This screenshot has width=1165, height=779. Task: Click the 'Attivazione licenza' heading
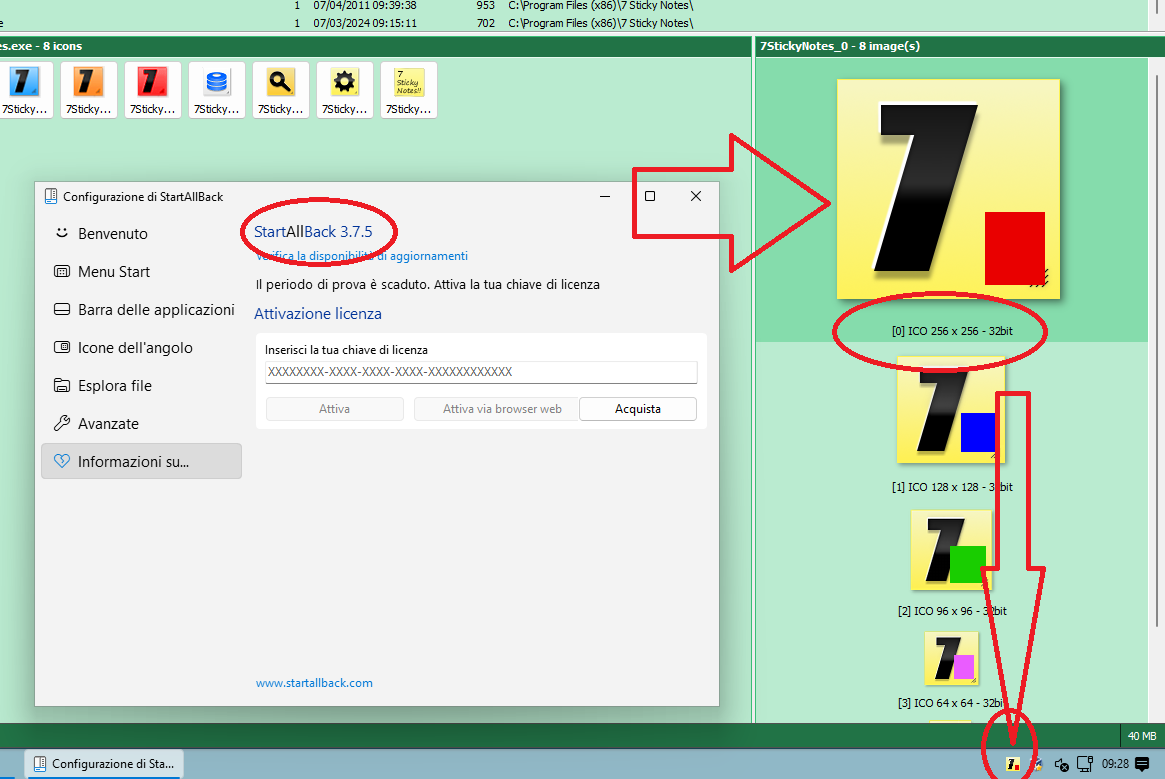point(318,314)
